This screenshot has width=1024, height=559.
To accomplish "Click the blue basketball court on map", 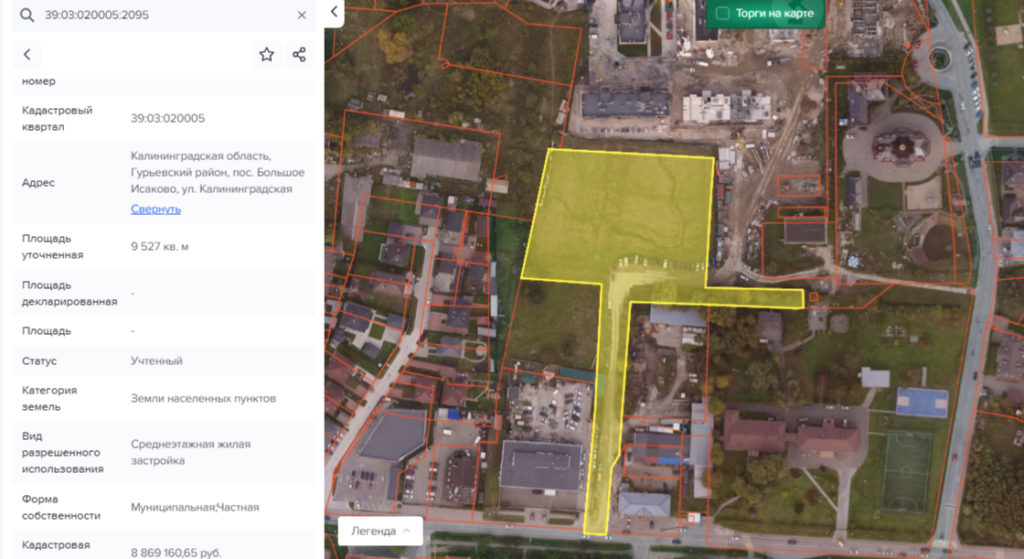I will coord(921,402).
